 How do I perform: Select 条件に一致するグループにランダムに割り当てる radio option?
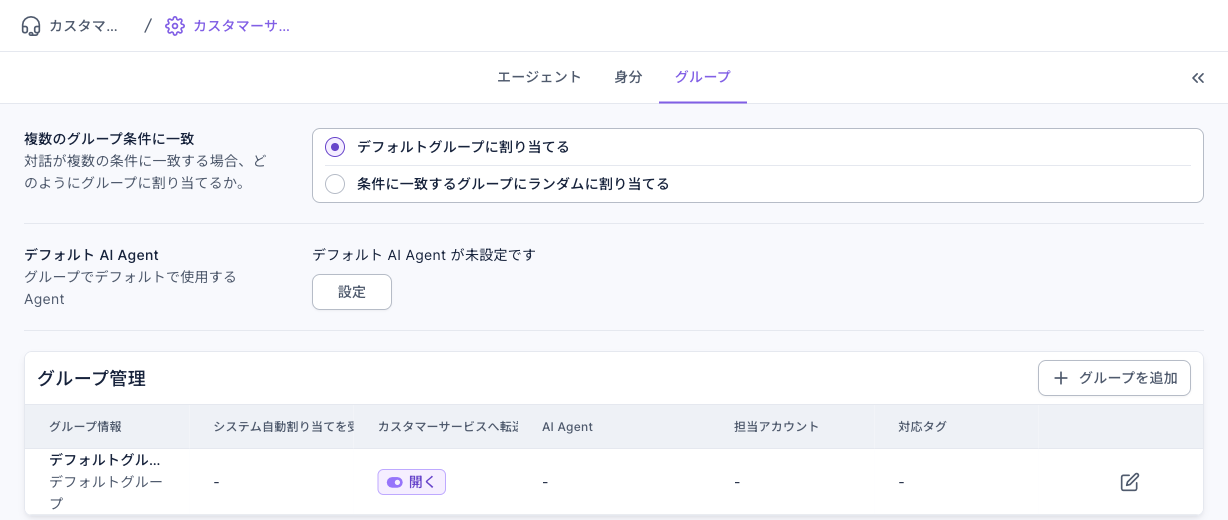(x=335, y=184)
